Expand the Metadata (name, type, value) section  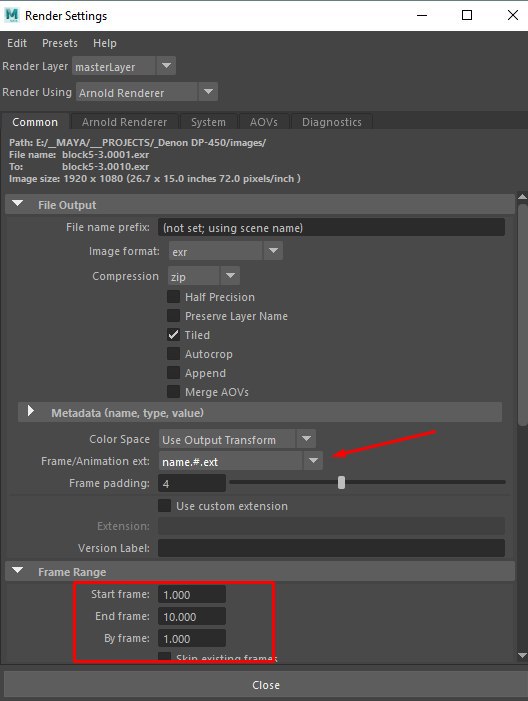point(30,411)
